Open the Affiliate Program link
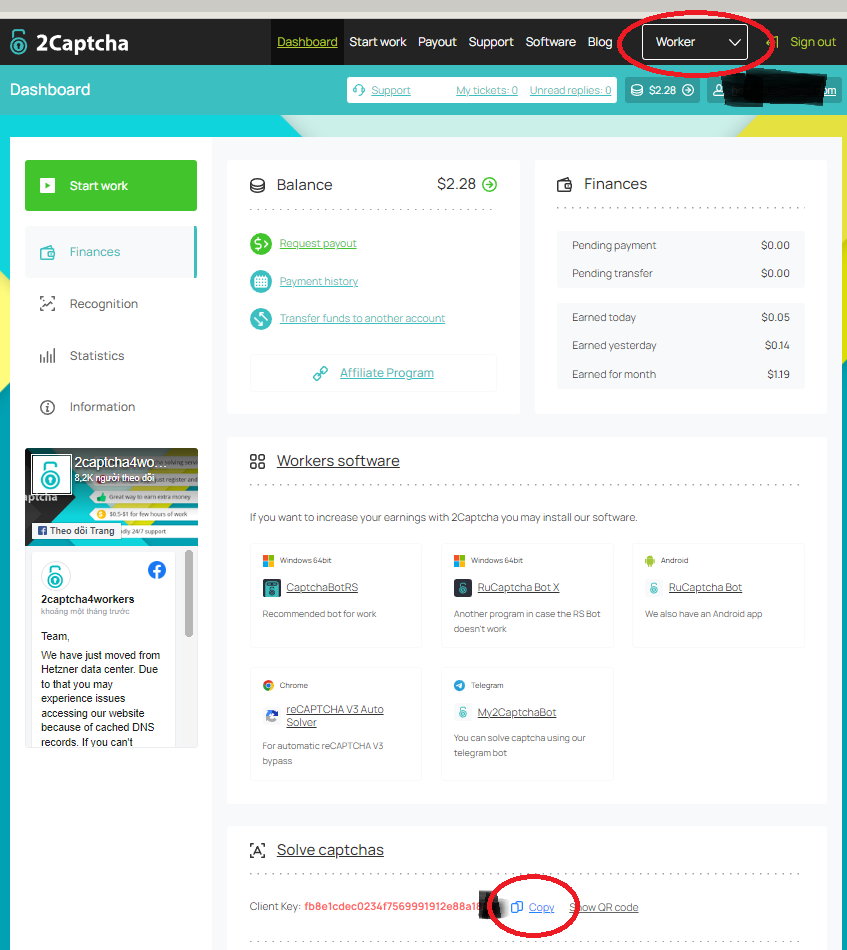The height and width of the screenshot is (950, 847). pos(387,373)
